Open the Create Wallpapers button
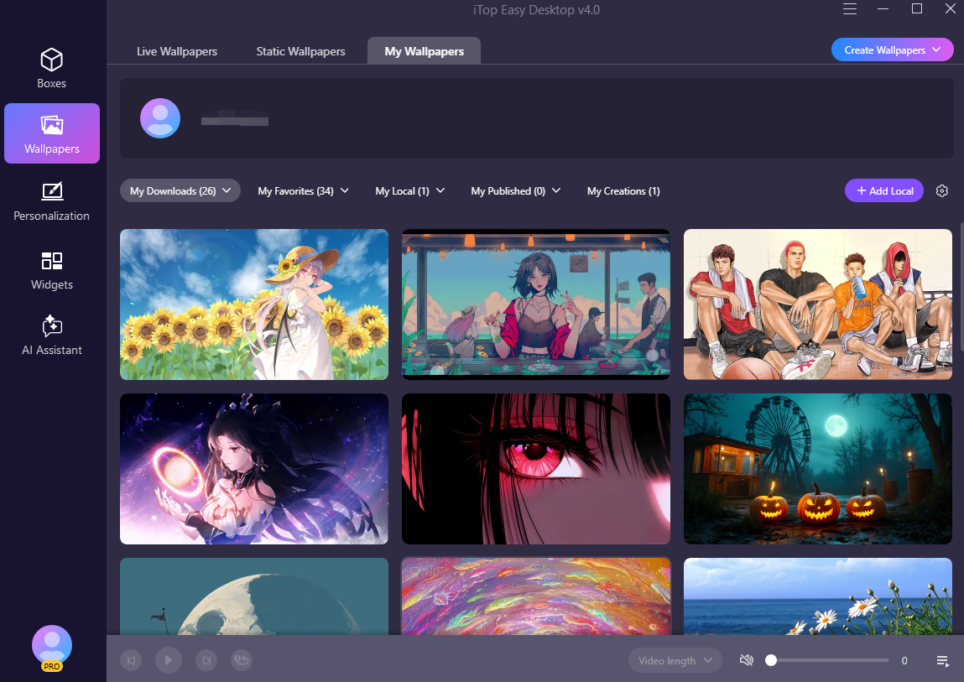Image resolution: width=964 pixels, height=682 pixels. [x=892, y=50]
